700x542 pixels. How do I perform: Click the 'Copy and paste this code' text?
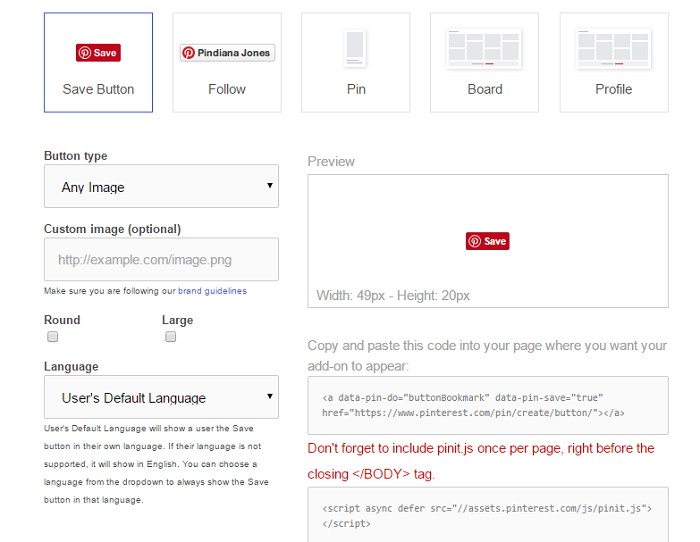pyautogui.click(x=487, y=356)
